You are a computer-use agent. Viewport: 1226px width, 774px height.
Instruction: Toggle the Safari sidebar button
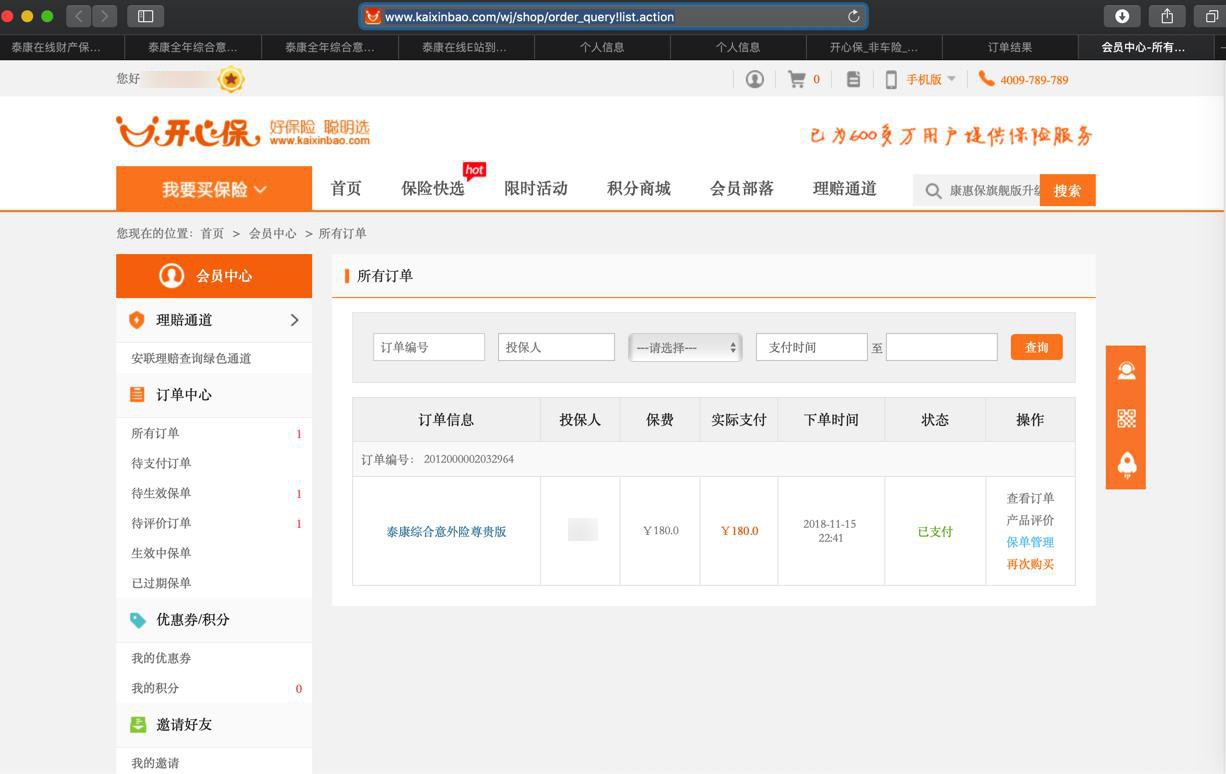point(145,16)
